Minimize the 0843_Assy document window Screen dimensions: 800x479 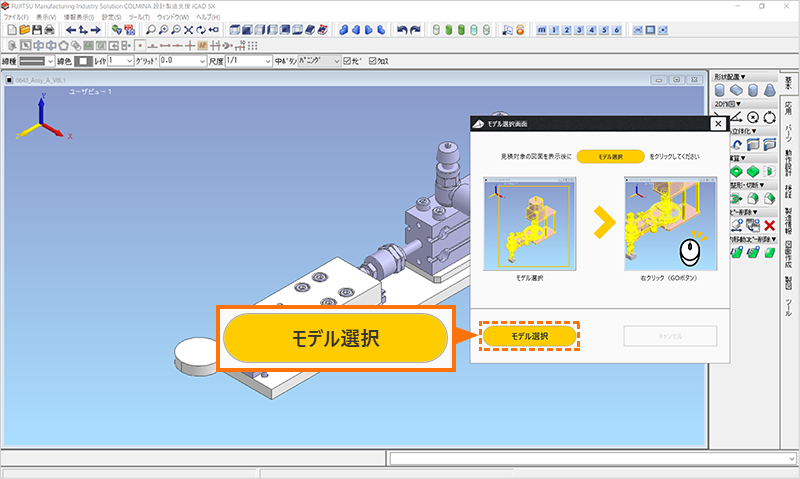(659, 80)
